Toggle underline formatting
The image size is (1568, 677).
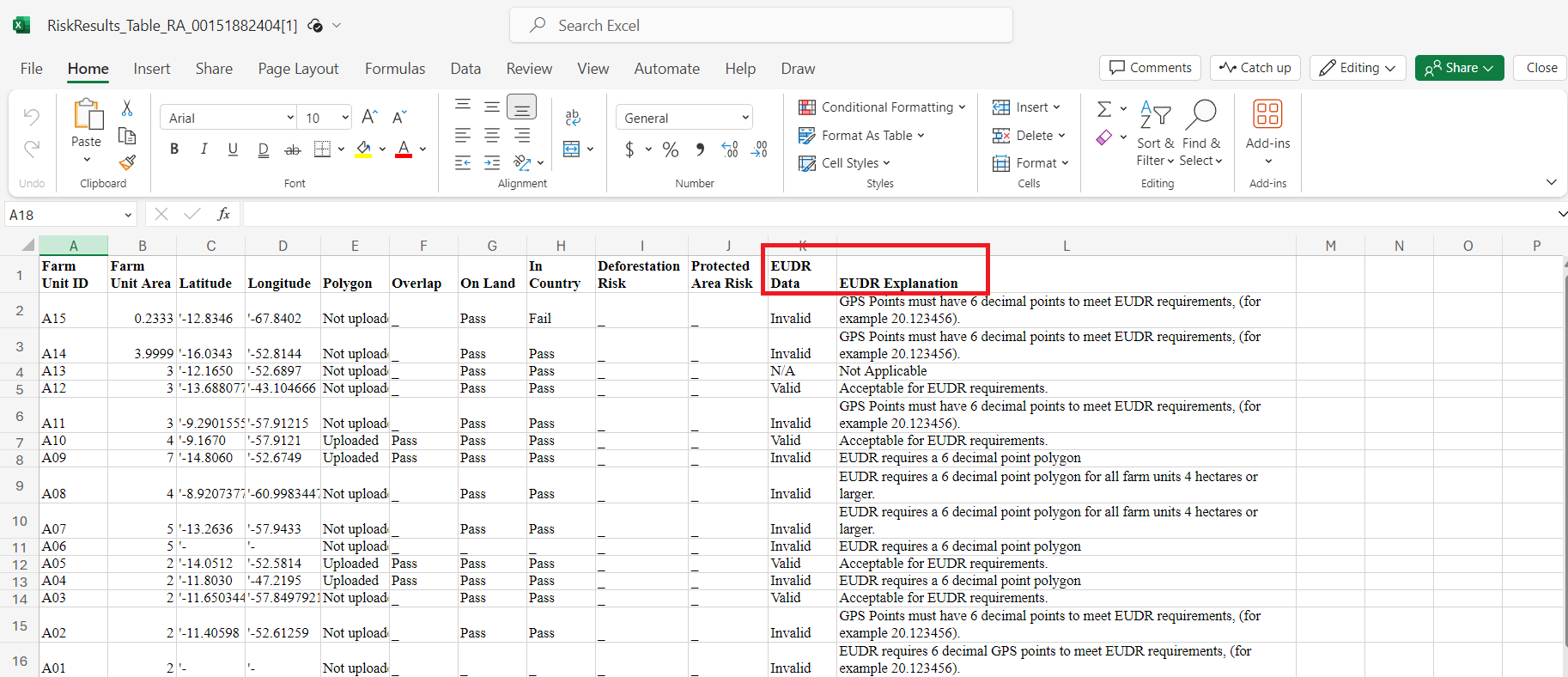tap(233, 149)
